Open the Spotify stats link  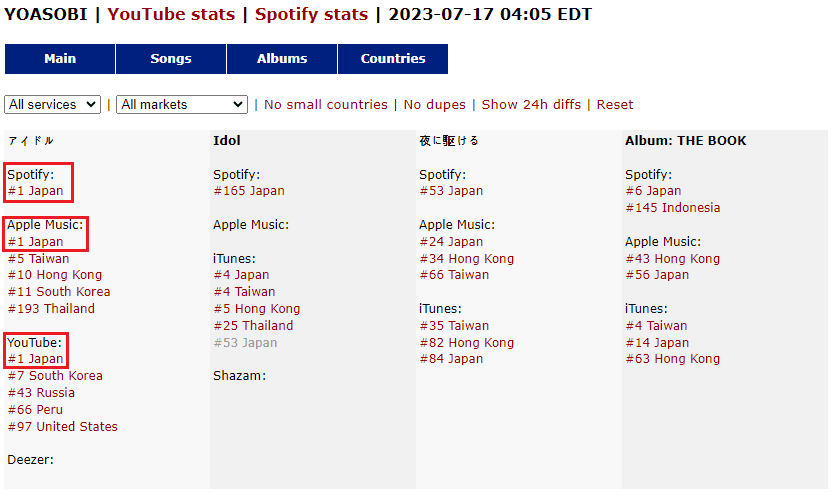coord(311,15)
